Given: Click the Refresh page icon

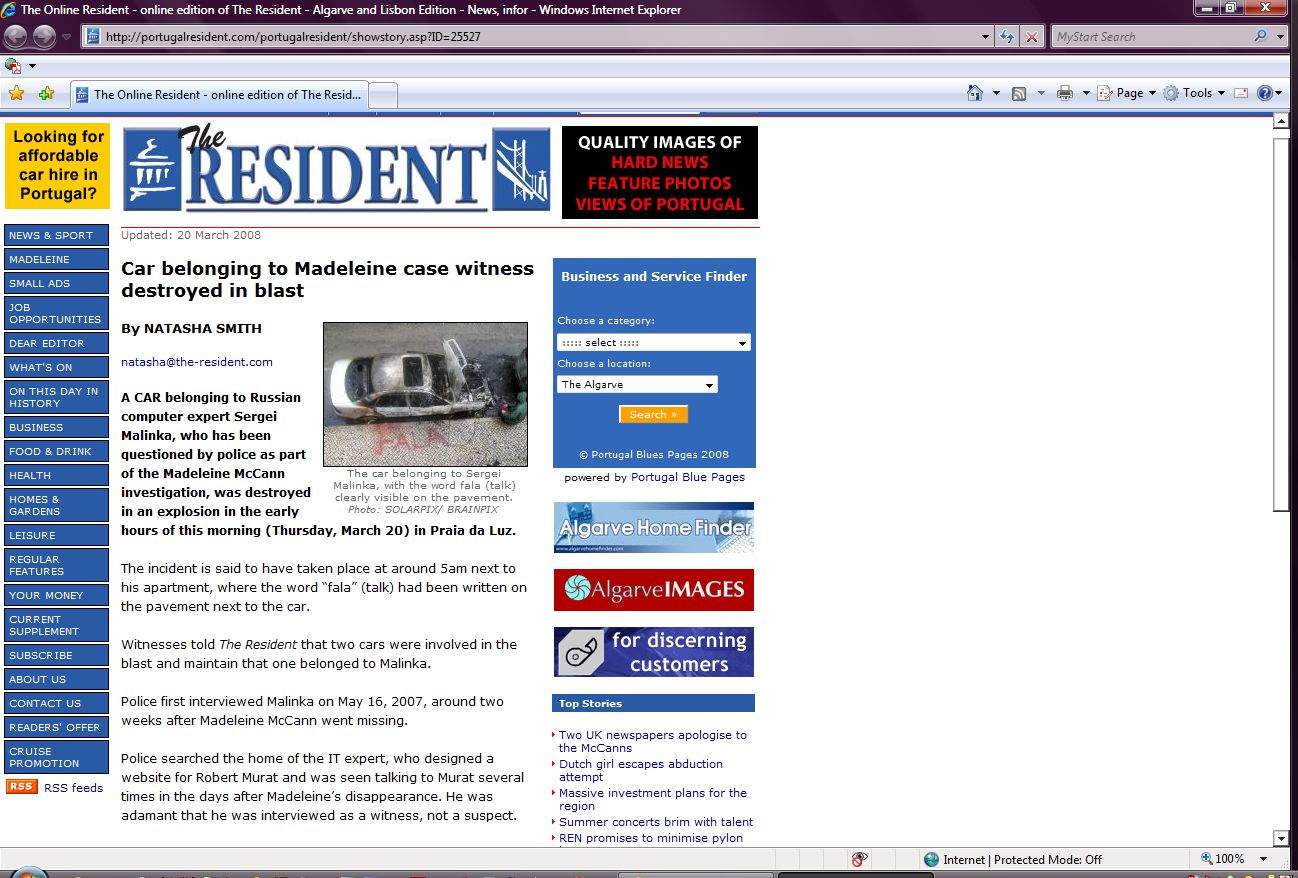Looking at the screenshot, I should [1008, 37].
